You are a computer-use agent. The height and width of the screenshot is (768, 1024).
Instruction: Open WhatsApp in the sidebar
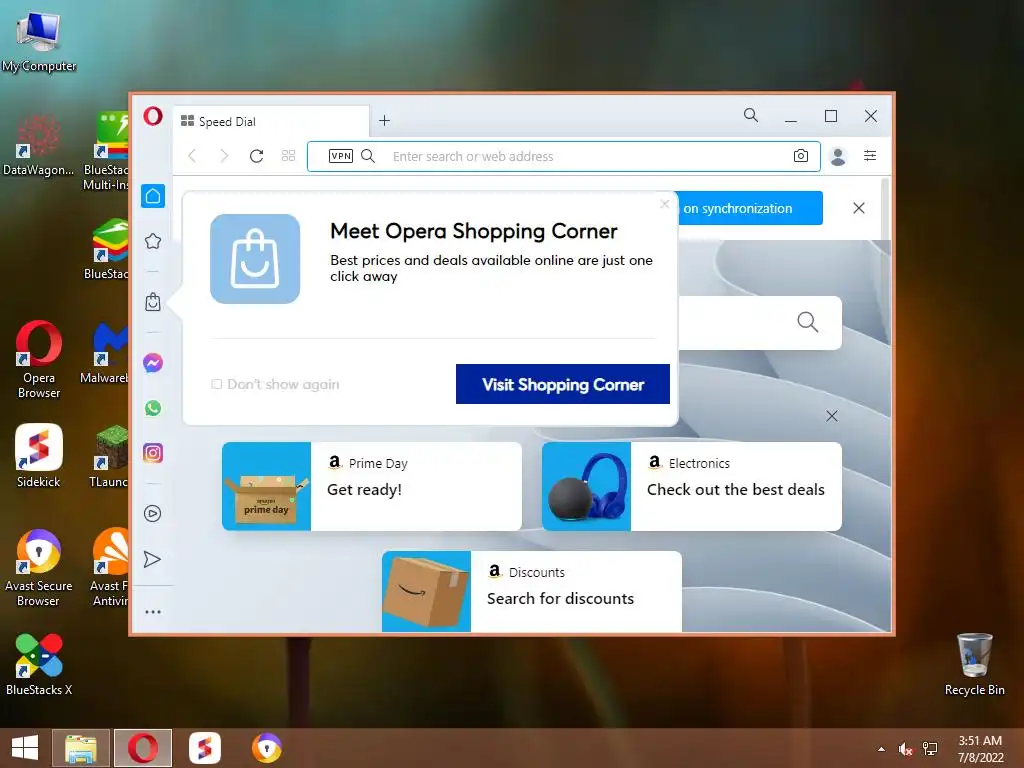[x=153, y=408]
